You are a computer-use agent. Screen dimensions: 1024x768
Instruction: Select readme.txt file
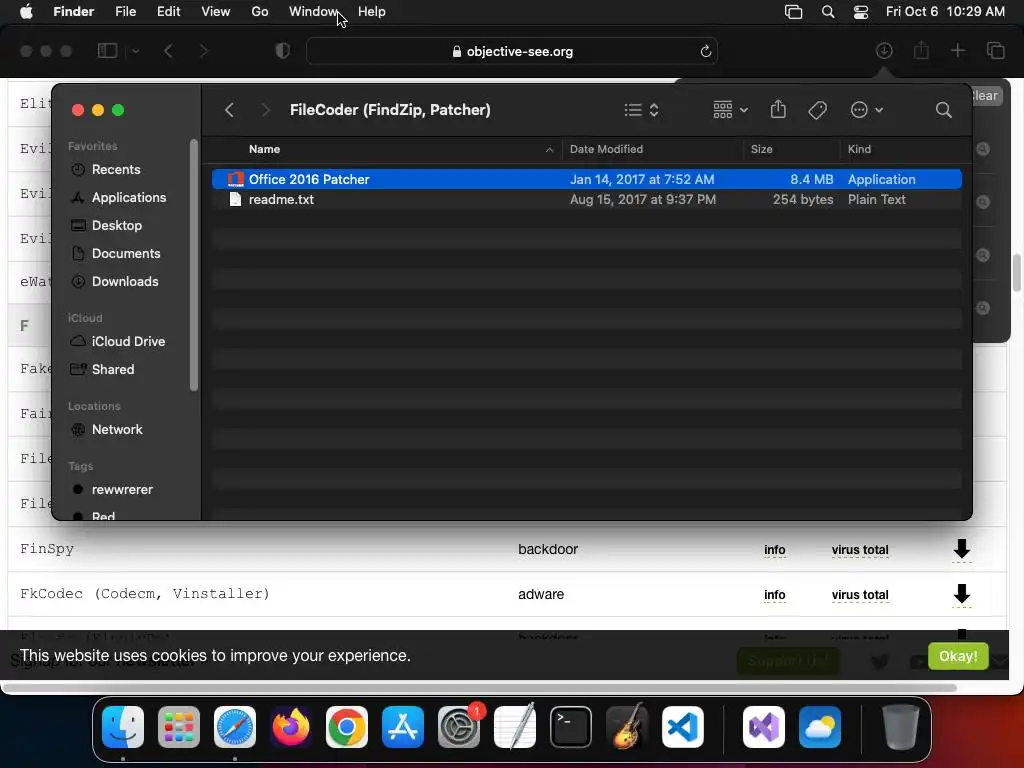[586, 199]
